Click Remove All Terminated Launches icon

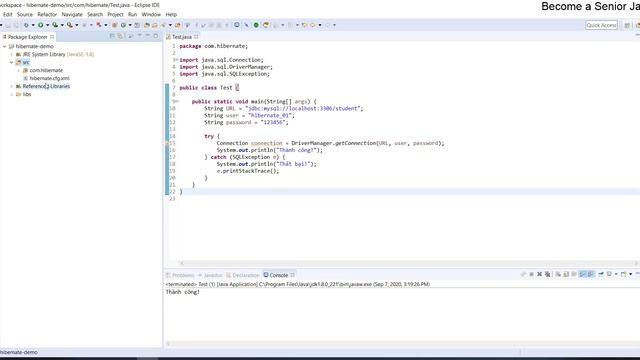coord(548,274)
